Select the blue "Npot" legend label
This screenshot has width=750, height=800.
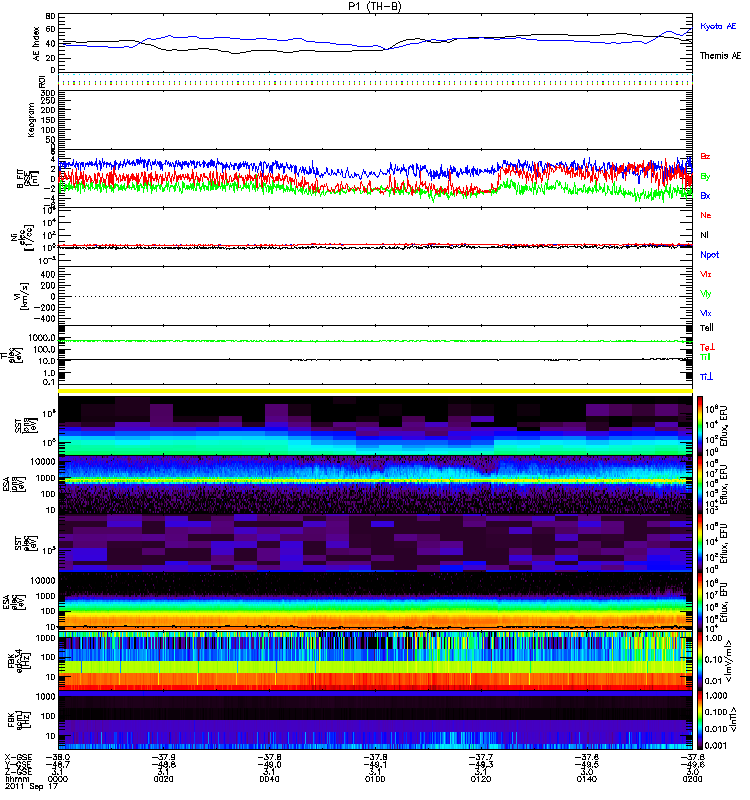710,255
